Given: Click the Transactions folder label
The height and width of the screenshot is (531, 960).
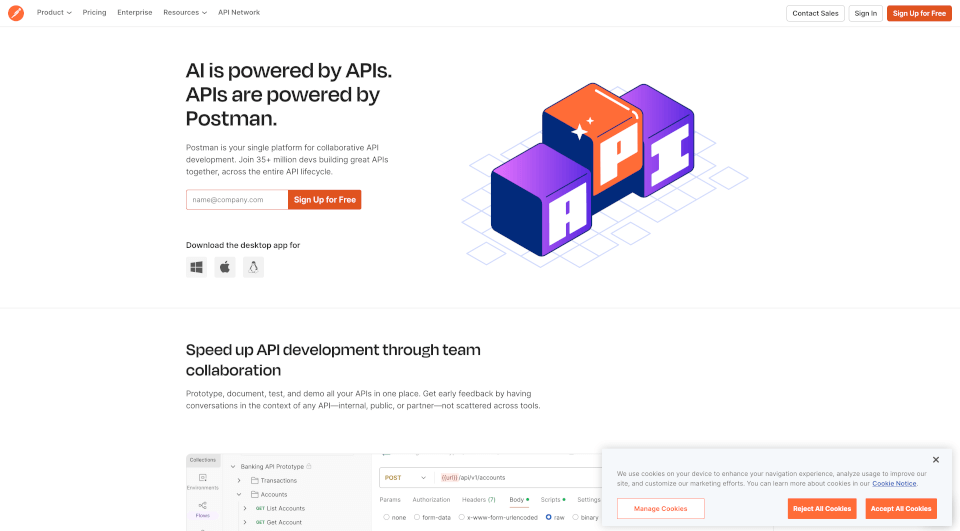Looking at the screenshot, I should point(279,481).
